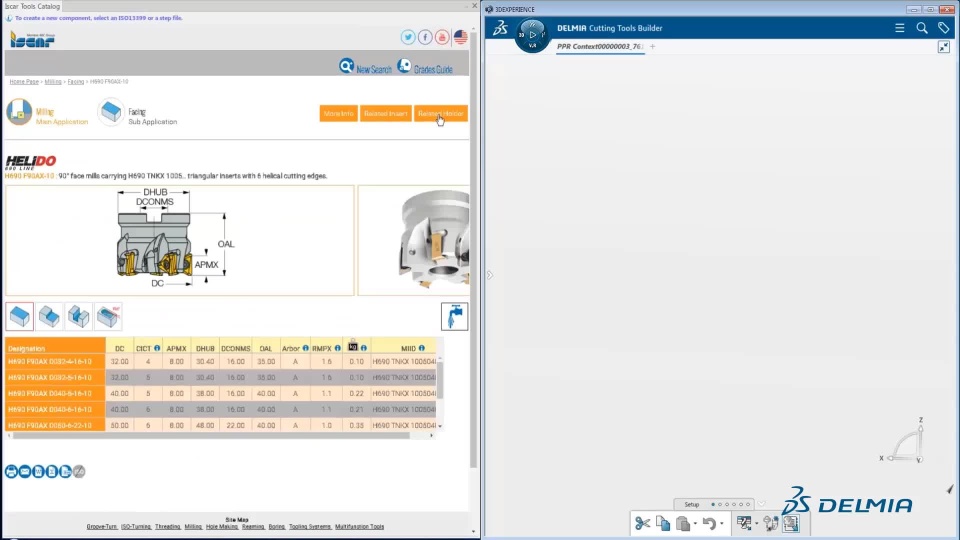Click the horizontal table scrollbar
The image size is (960, 540).
pos(211,435)
